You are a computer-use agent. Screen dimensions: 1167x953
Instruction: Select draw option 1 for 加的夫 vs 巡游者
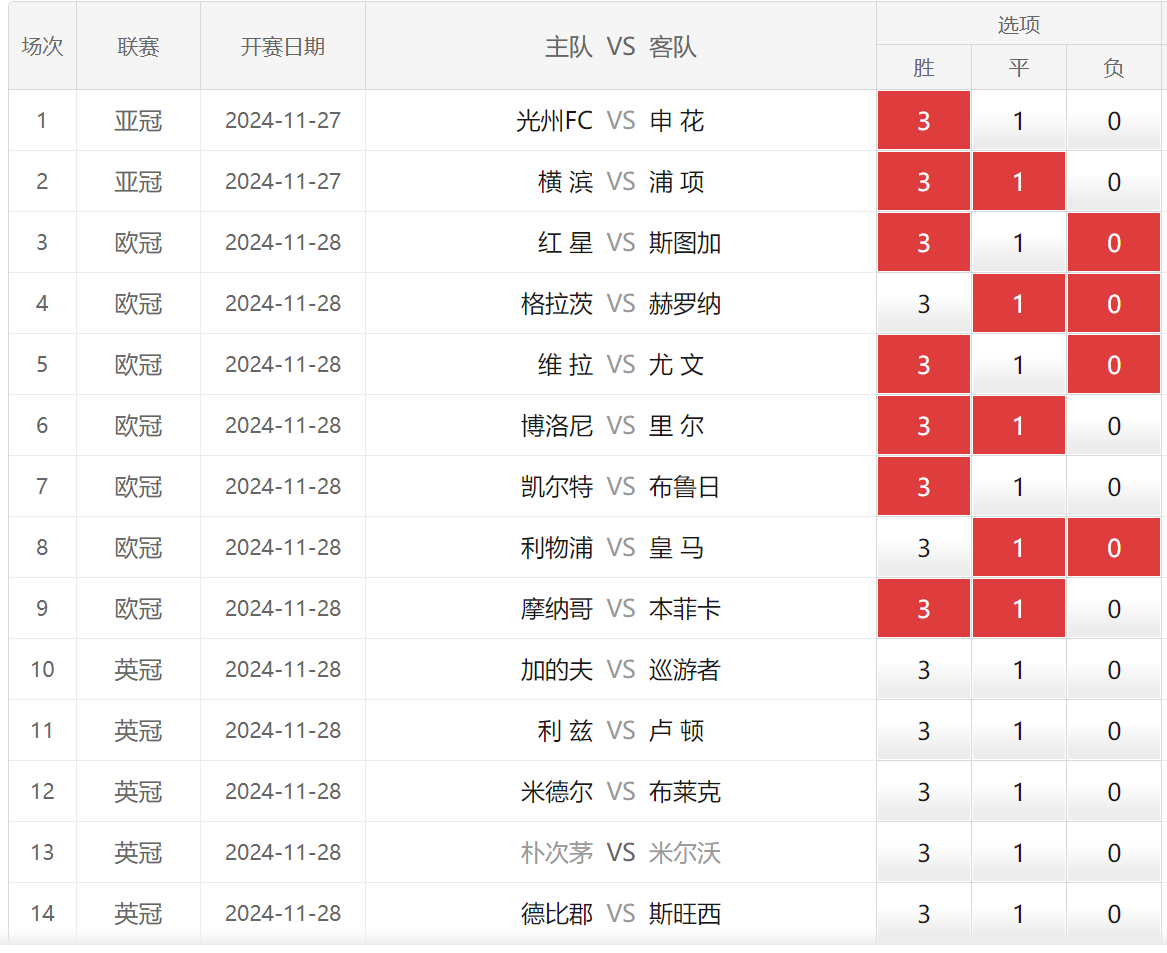coord(1019,670)
